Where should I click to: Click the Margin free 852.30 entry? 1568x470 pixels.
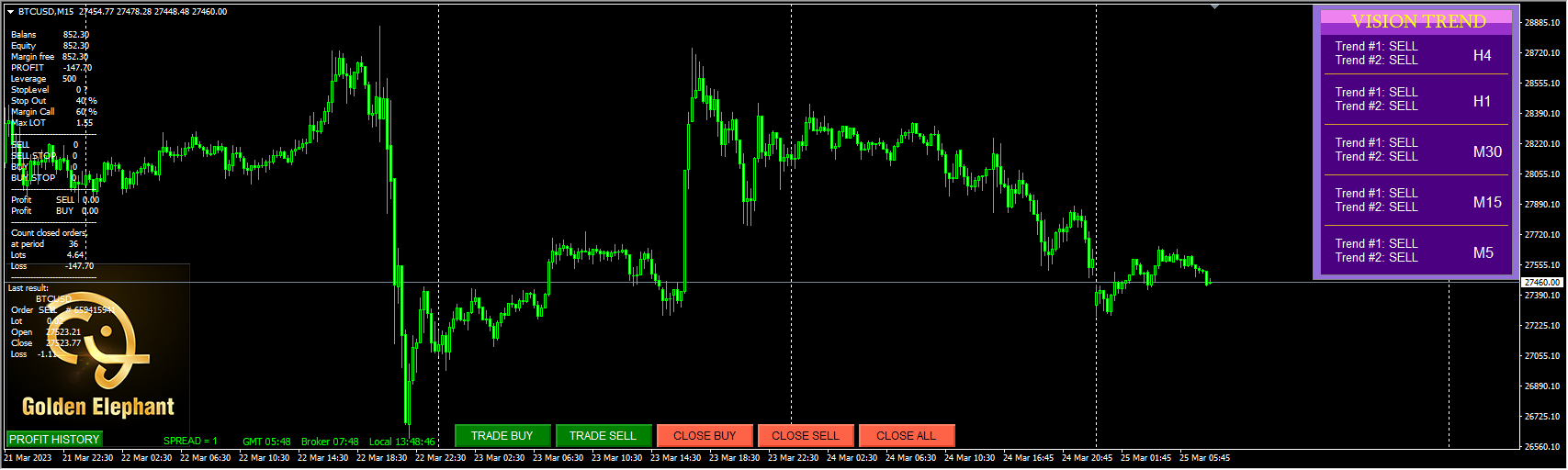(x=51, y=57)
